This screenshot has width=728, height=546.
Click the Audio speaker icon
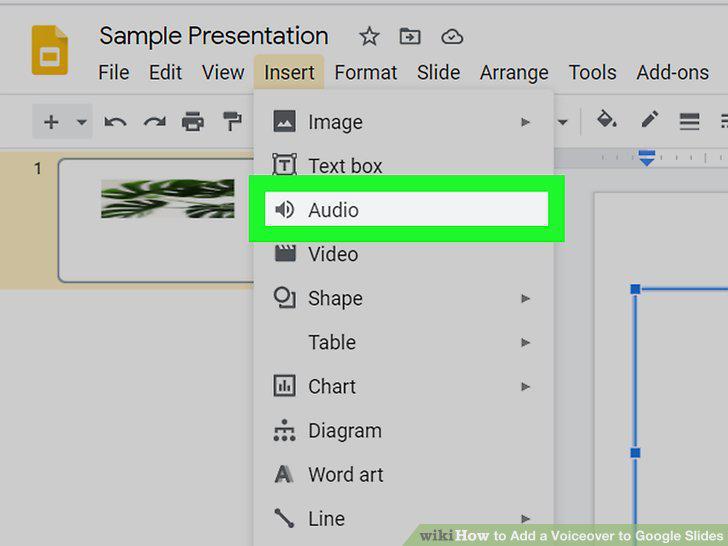(x=284, y=209)
